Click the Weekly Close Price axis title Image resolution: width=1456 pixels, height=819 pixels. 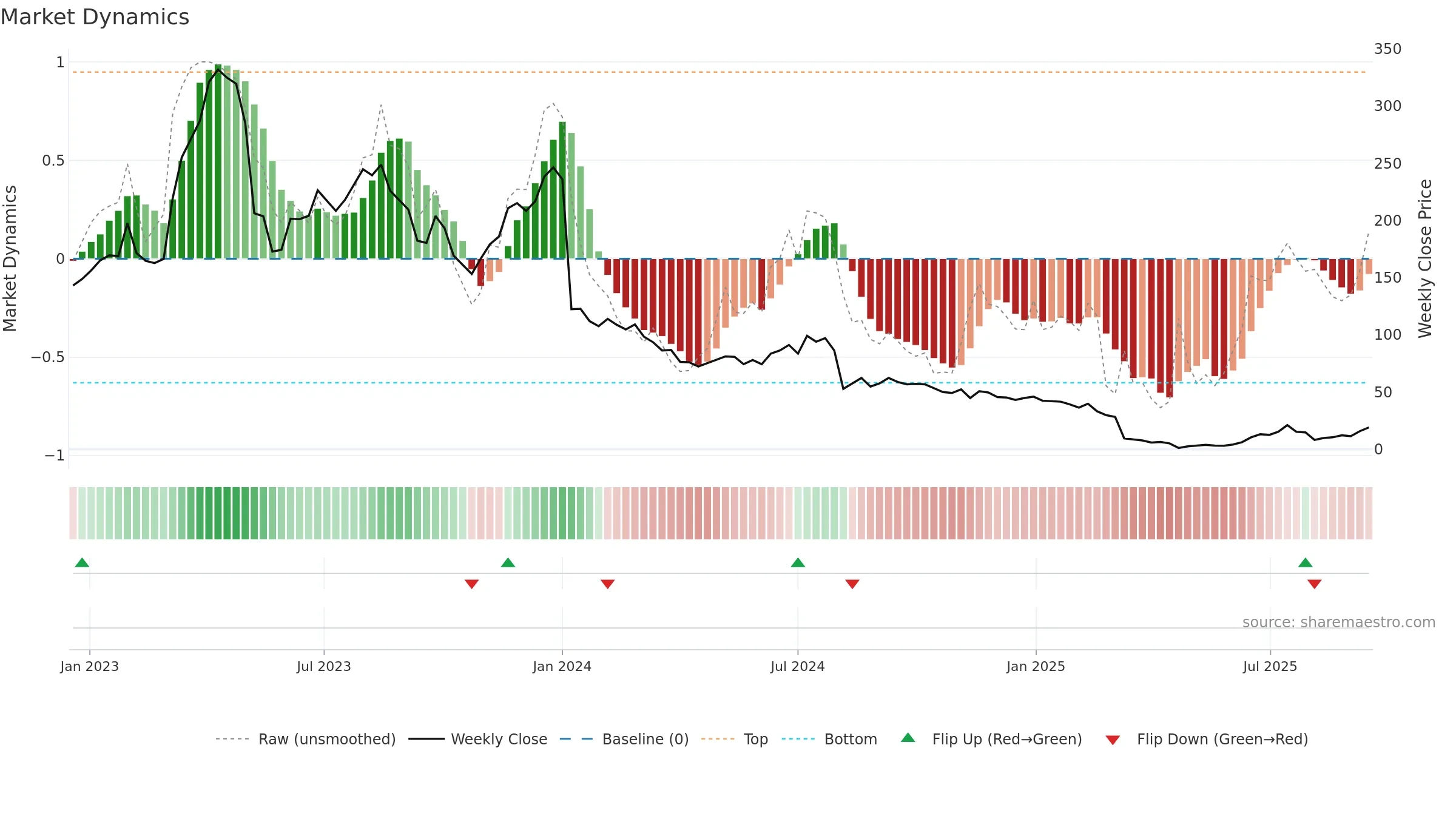pos(1425,258)
